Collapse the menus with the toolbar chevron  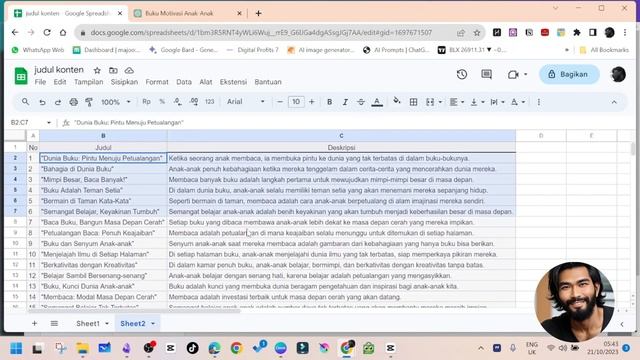coord(614,102)
